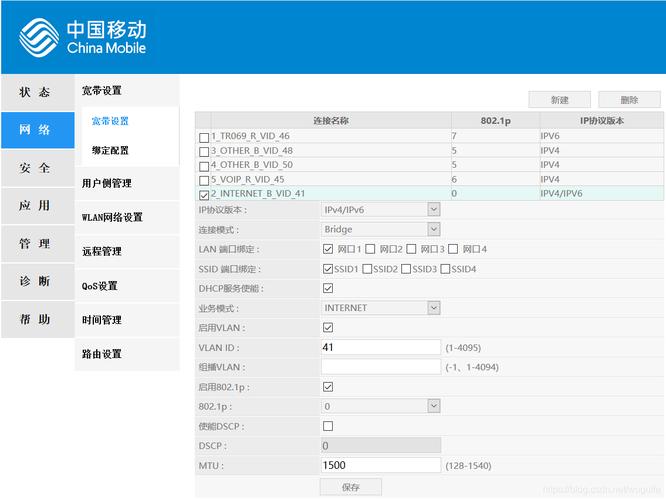Switch to the 应用 application tab
Viewport: 666px width, 500px height.
click(38, 206)
